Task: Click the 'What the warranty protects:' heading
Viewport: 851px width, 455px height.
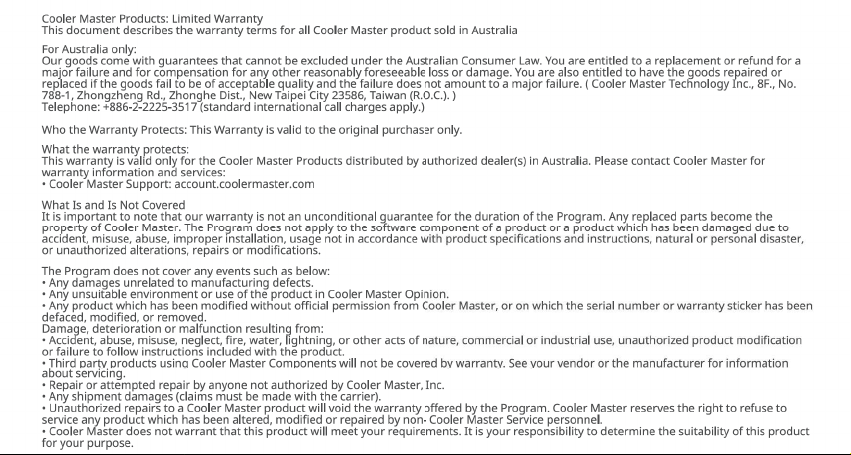Action: point(116,149)
